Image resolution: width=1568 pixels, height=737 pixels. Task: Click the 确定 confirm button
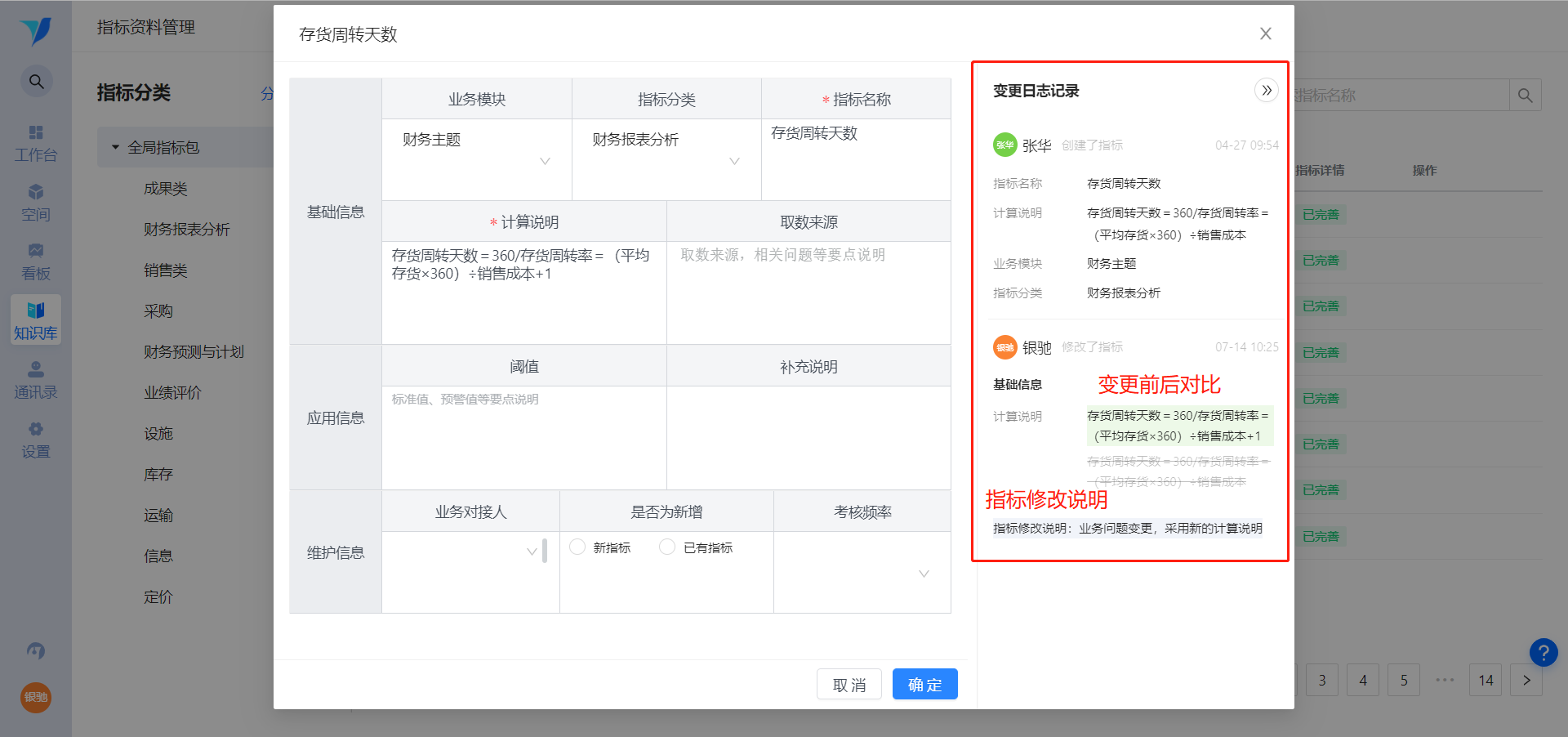[x=924, y=684]
